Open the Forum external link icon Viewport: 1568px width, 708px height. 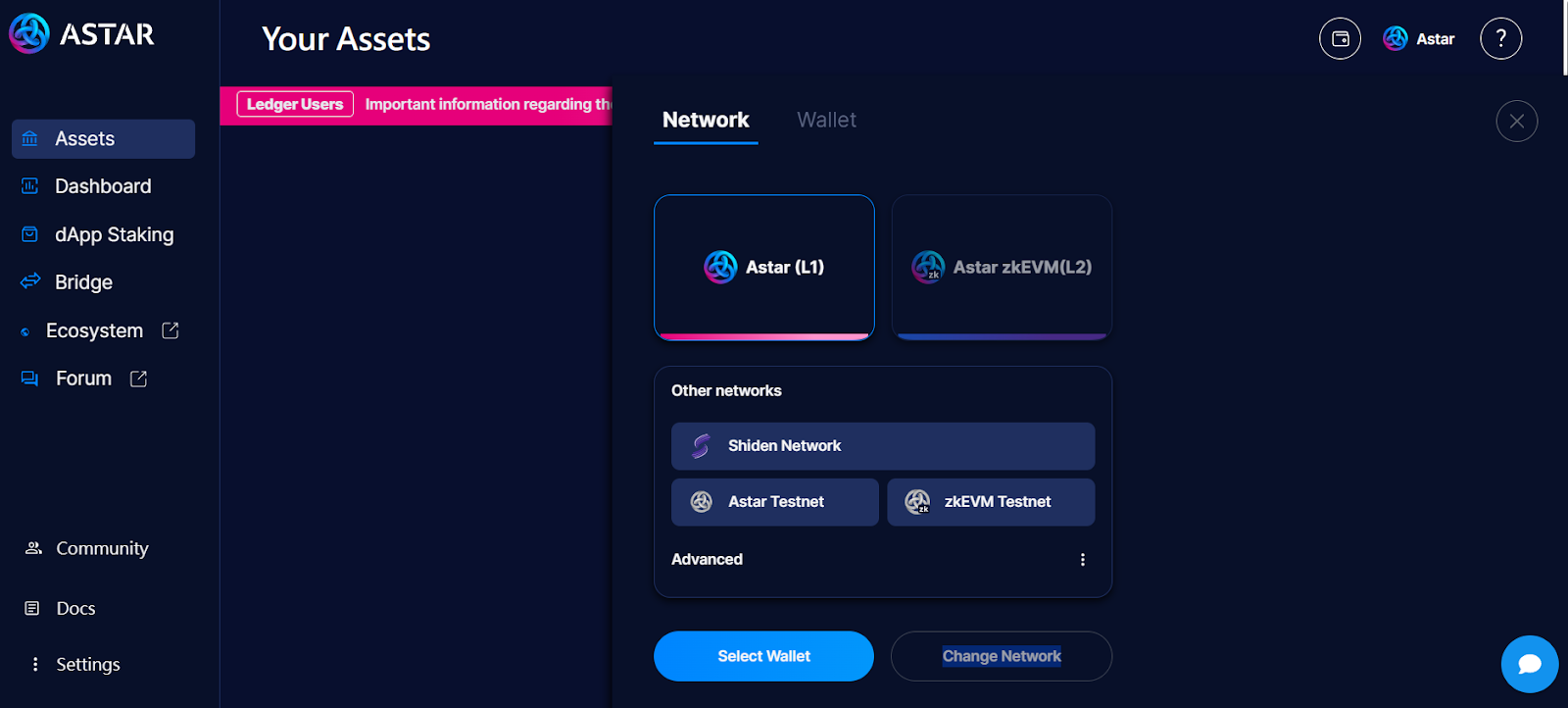pyautogui.click(x=137, y=378)
